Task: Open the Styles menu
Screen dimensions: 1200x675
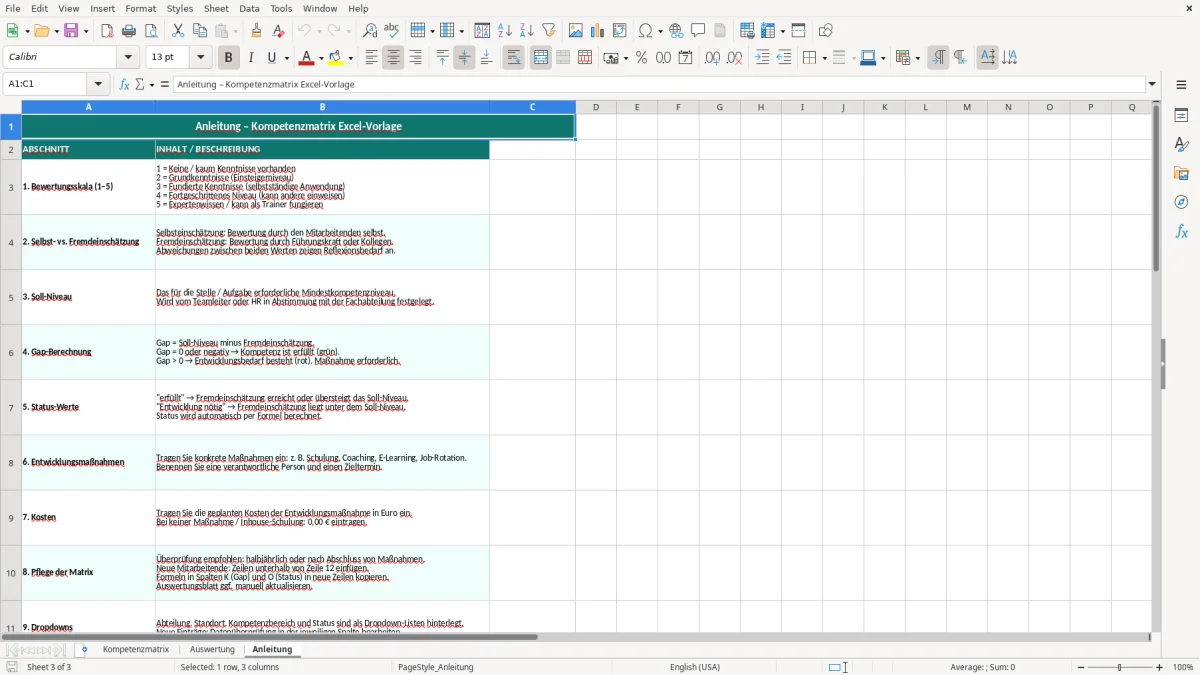Action: tap(180, 8)
